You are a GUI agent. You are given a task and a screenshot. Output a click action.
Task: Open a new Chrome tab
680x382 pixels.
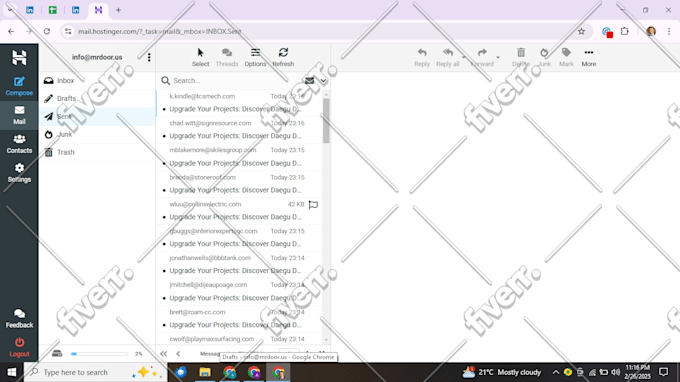(x=118, y=10)
